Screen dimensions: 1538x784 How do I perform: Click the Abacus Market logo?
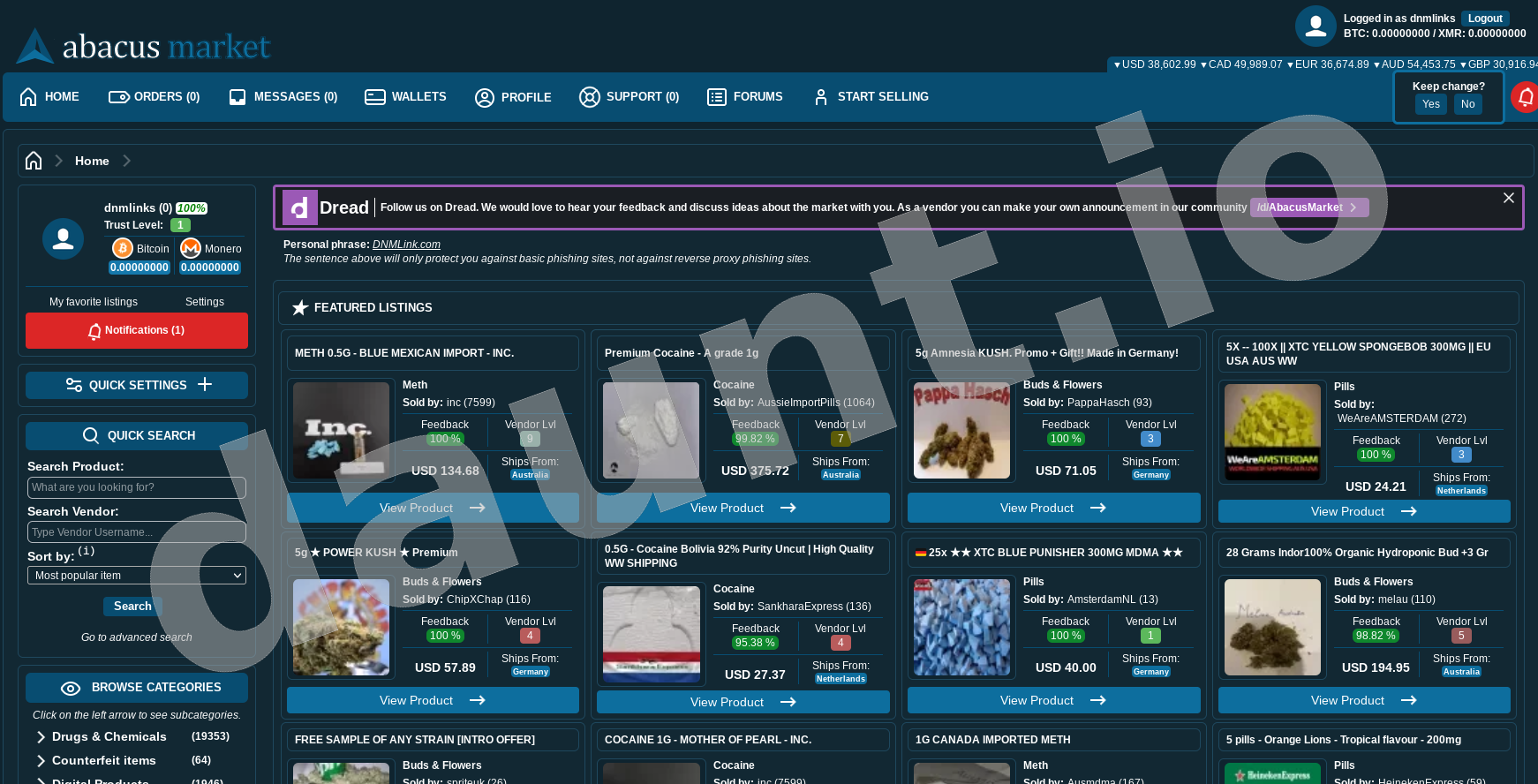click(143, 46)
